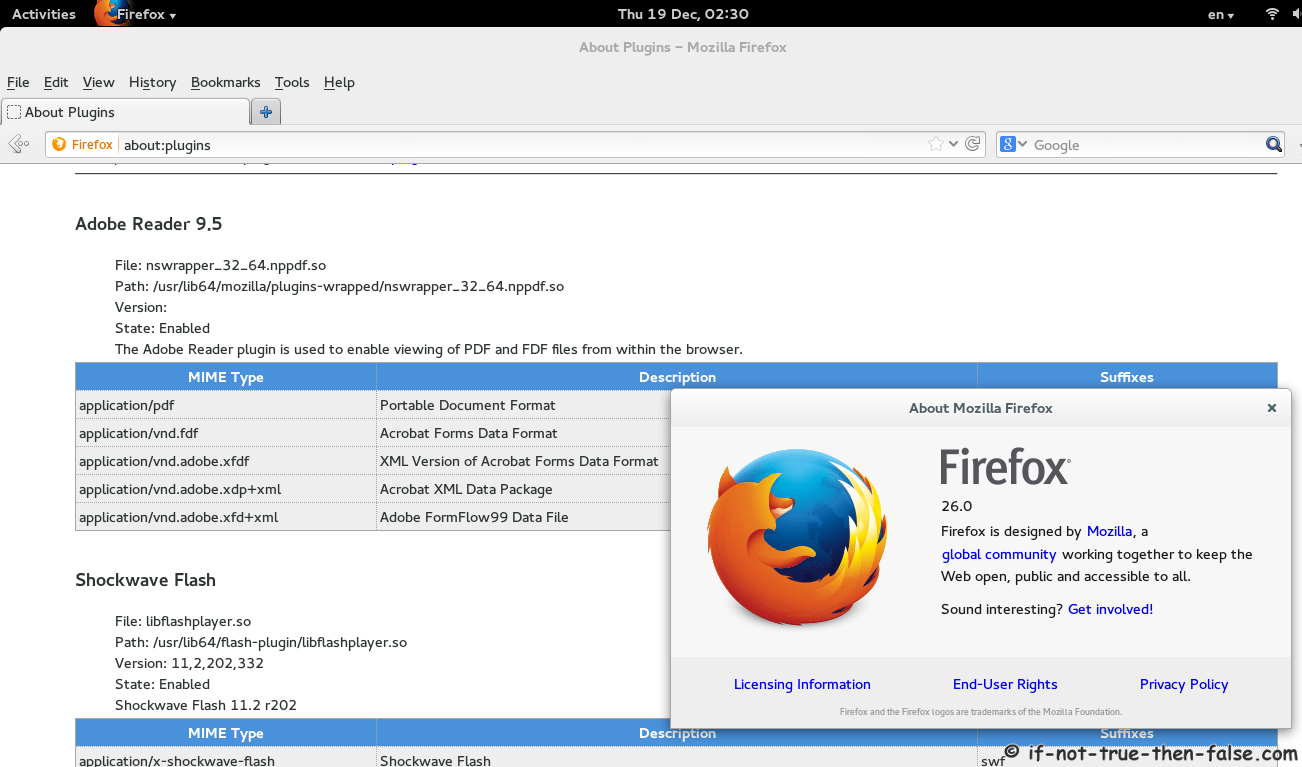The width and height of the screenshot is (1302, 767).
Task: Click the application/vnd.adobe.xdp+xml cell
Action: pos(226,489)
